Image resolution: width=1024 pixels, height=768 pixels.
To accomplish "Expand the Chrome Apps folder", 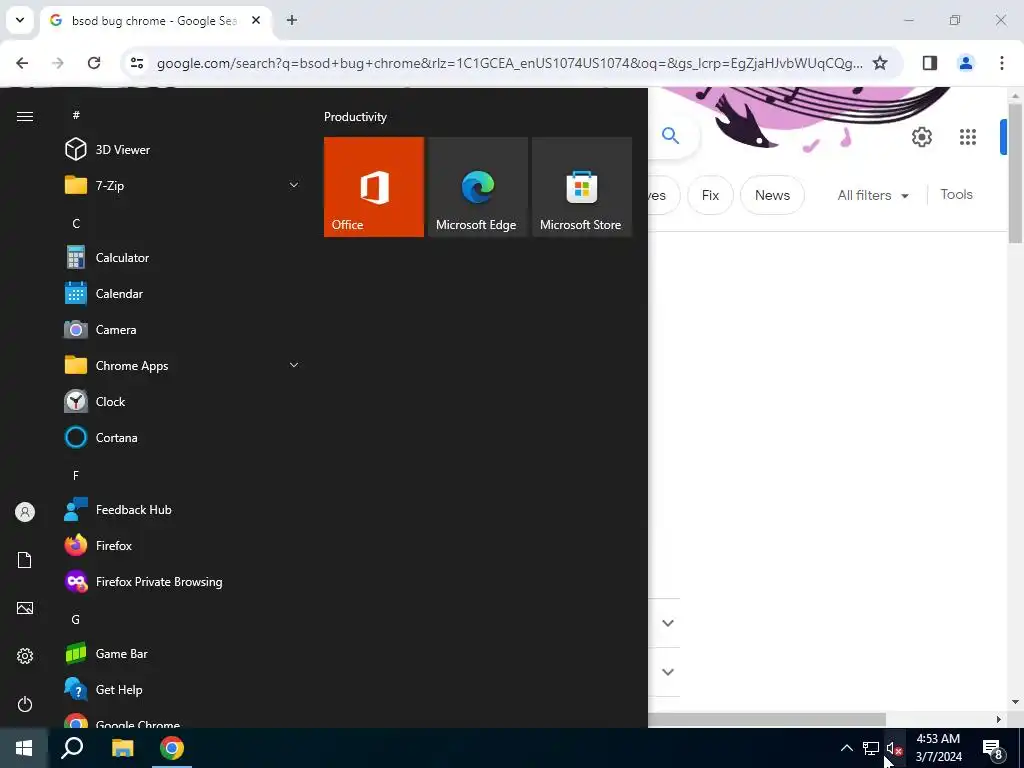I will 183,366.
